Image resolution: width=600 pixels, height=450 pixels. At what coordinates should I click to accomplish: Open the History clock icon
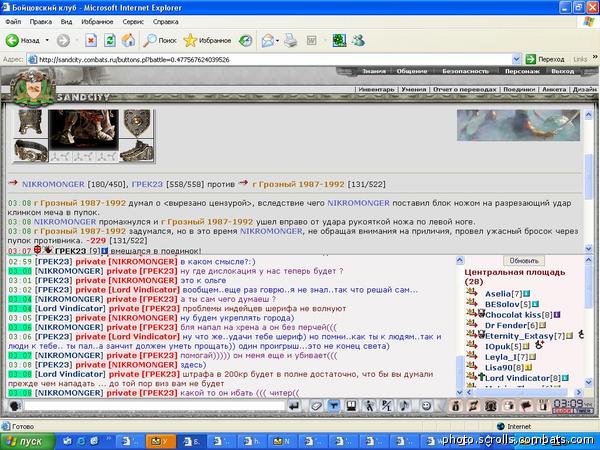click(x=246, y=40)
